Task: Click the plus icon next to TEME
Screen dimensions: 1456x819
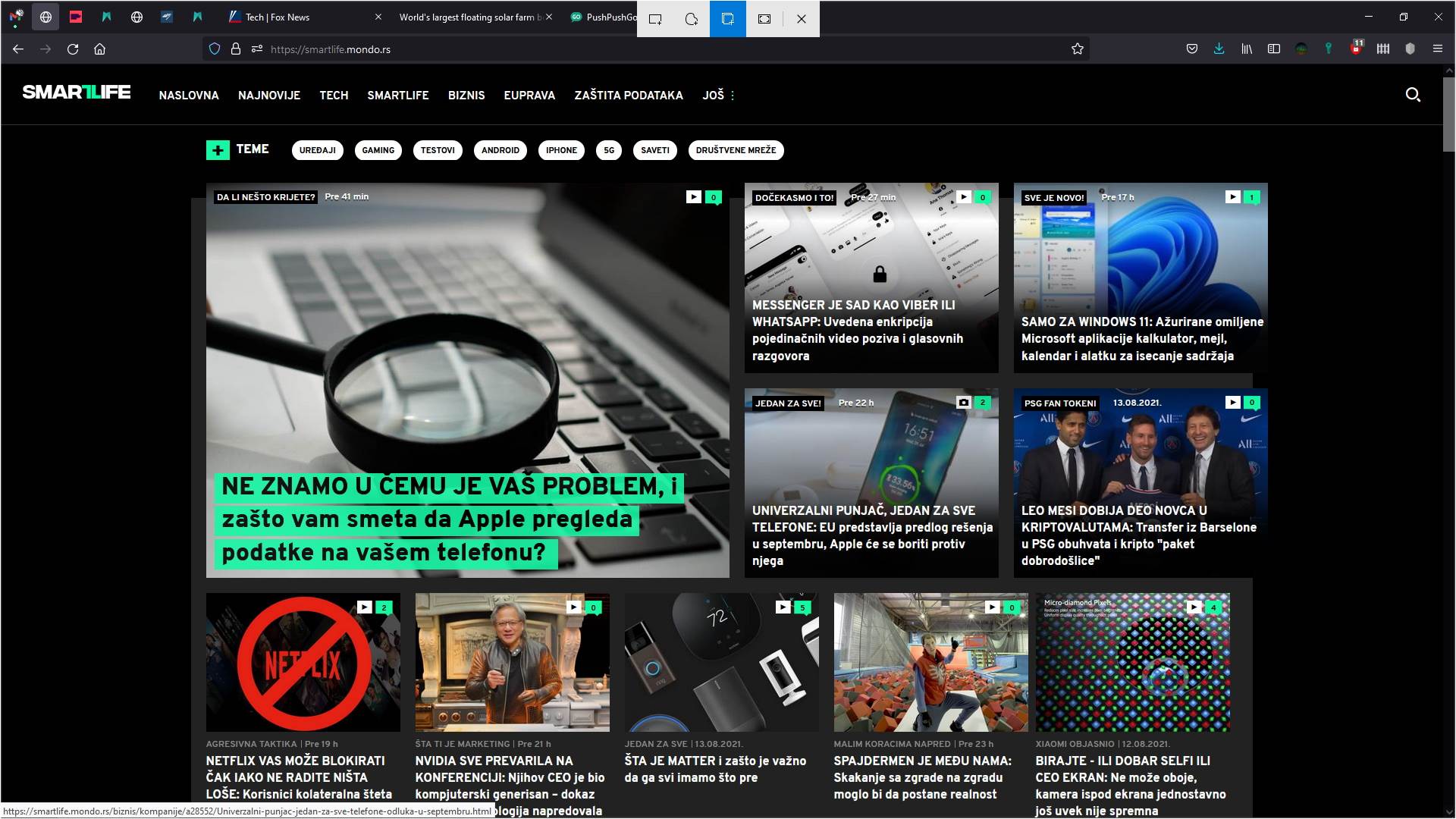Action: (x=218, y=149)
